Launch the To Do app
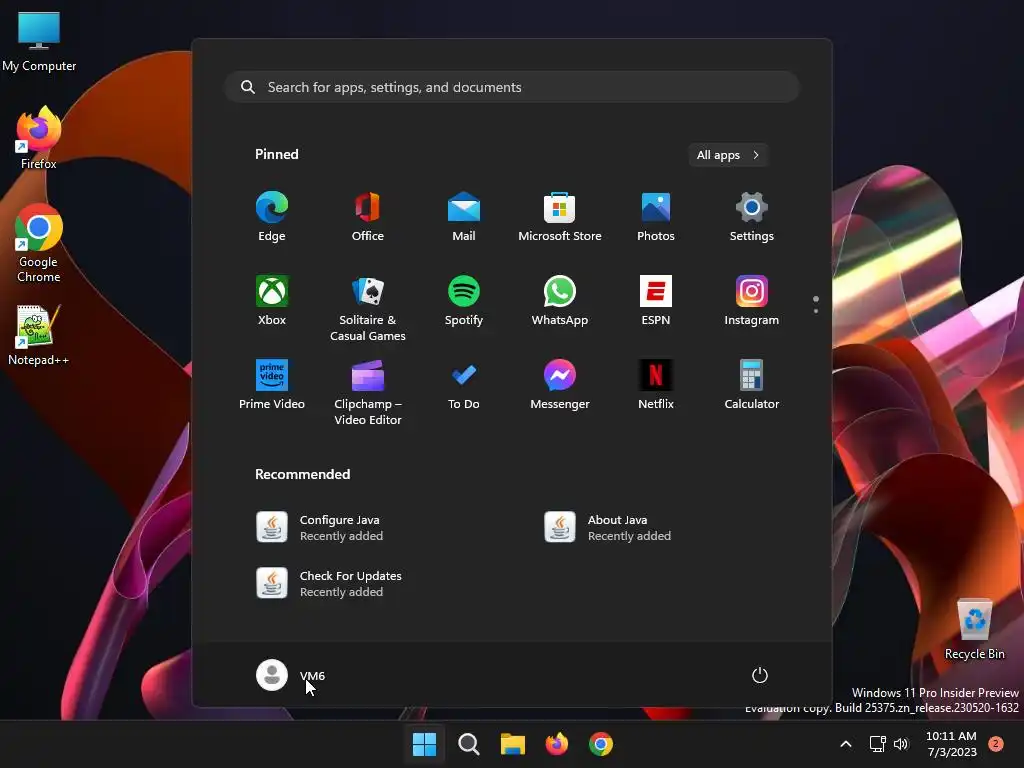The width and height of the screenshot is (1024, 768). [x=464, y=385]
